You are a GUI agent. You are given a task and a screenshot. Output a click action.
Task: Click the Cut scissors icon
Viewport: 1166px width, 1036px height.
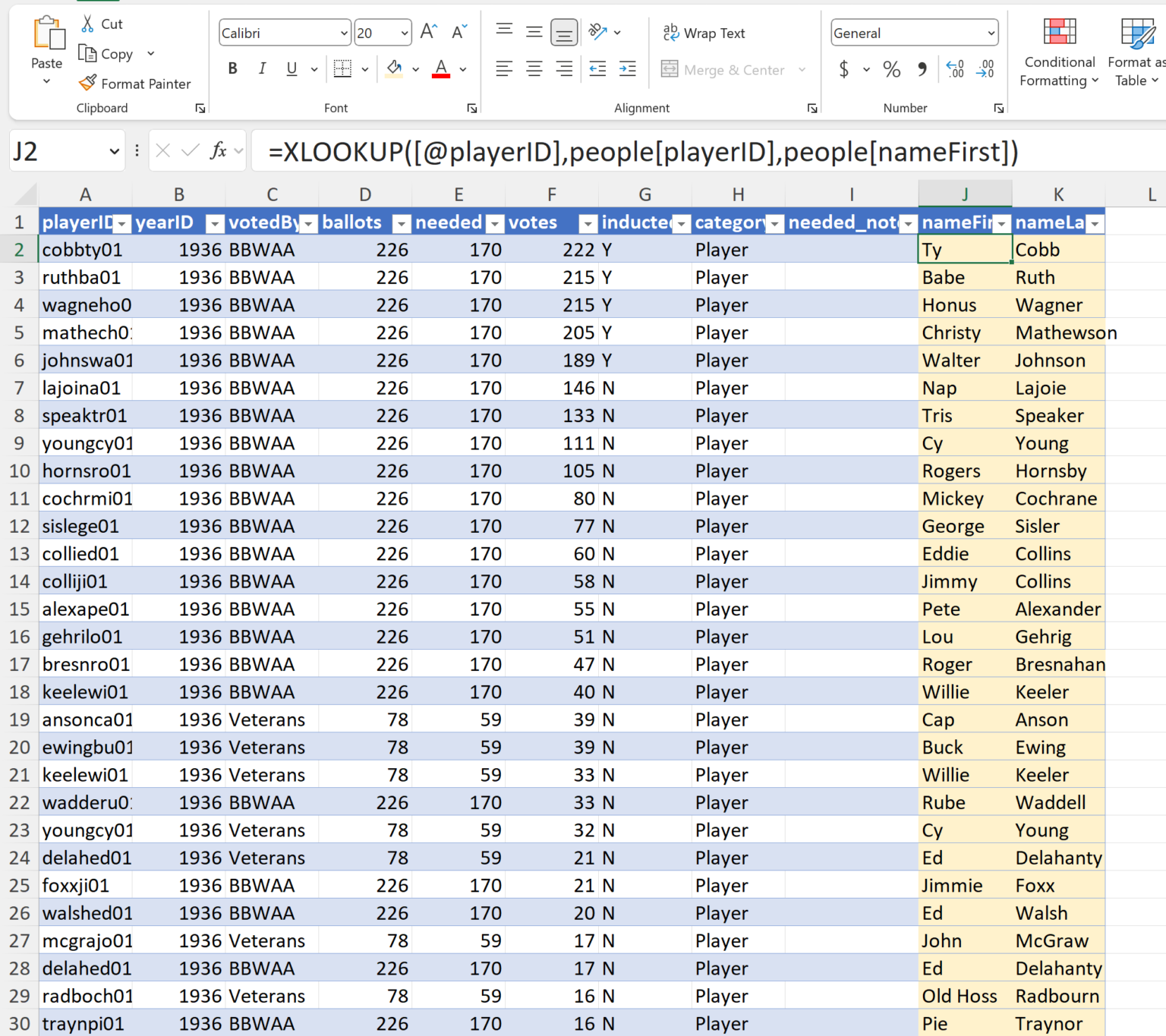click(x=88, y=24)
